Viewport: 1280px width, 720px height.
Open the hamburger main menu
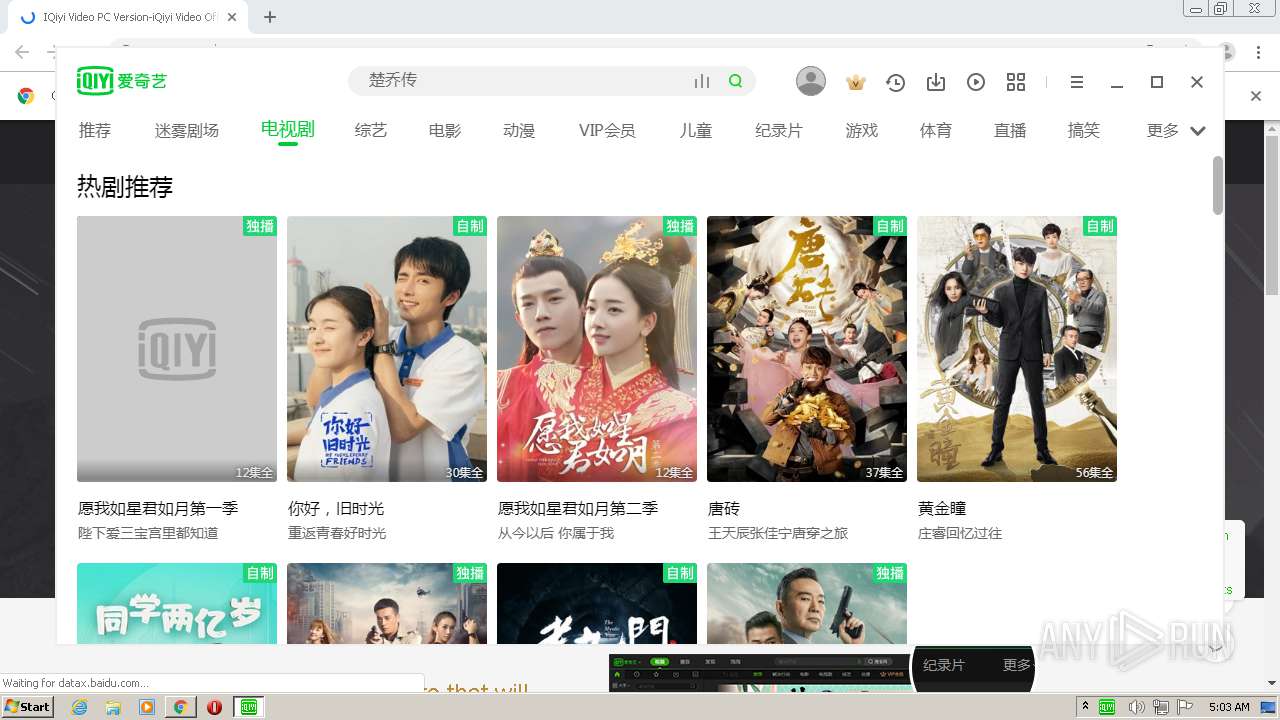[1077, 83]
